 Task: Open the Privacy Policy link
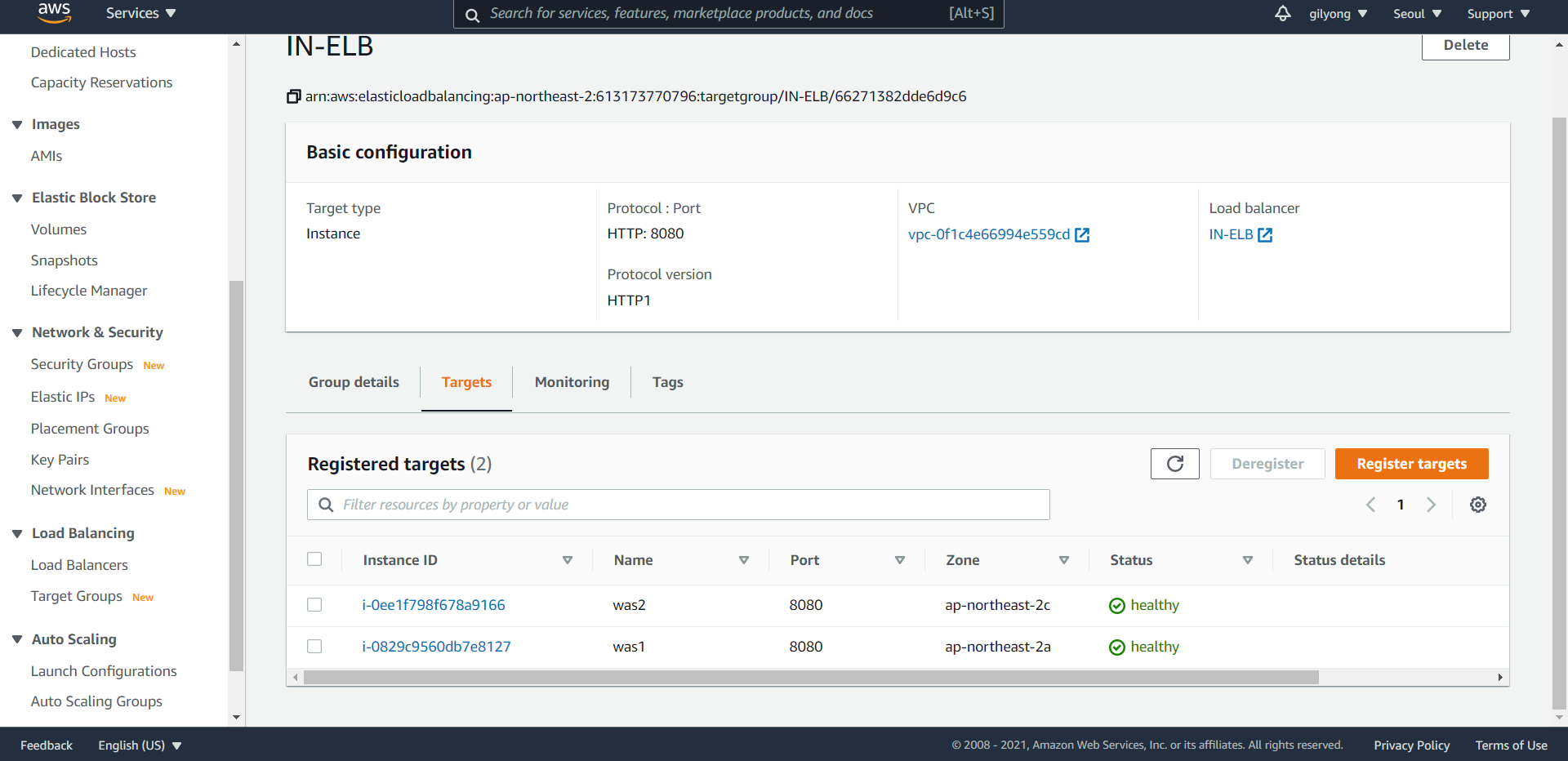pos(1411,745)
